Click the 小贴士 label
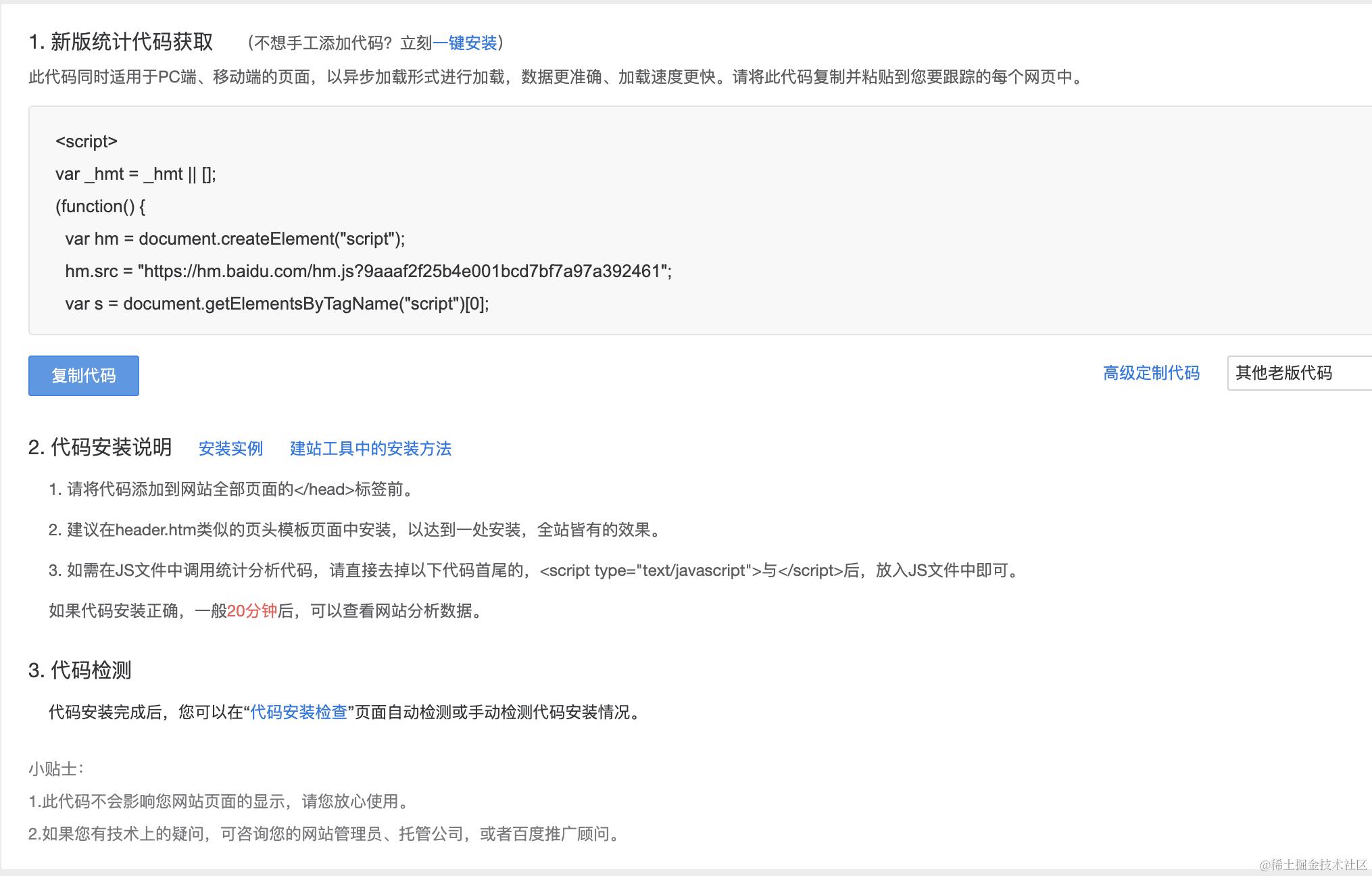Viewport: 1372px width, 876px height. point(55,769)
